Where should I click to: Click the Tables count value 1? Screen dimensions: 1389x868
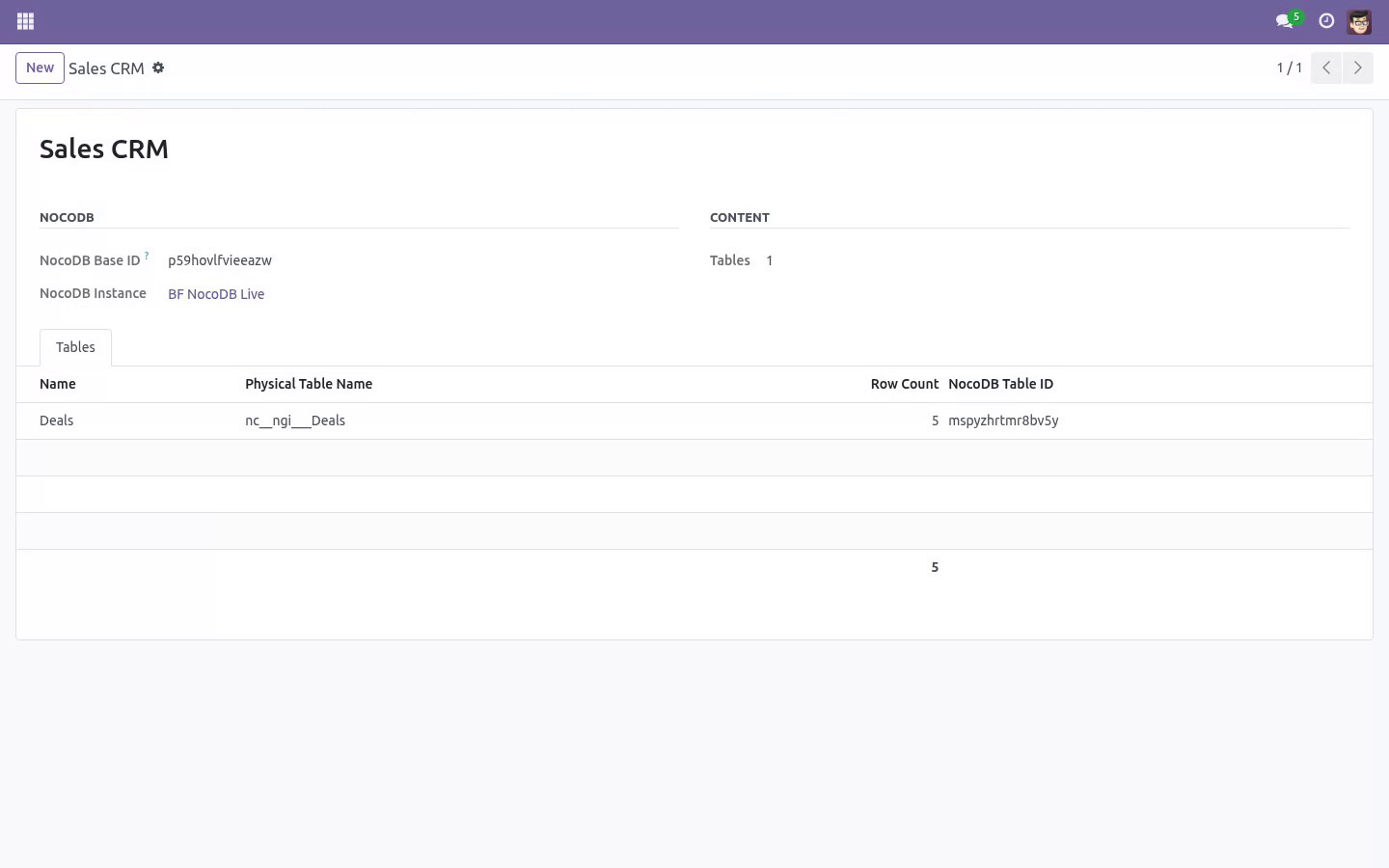[769, 260]
